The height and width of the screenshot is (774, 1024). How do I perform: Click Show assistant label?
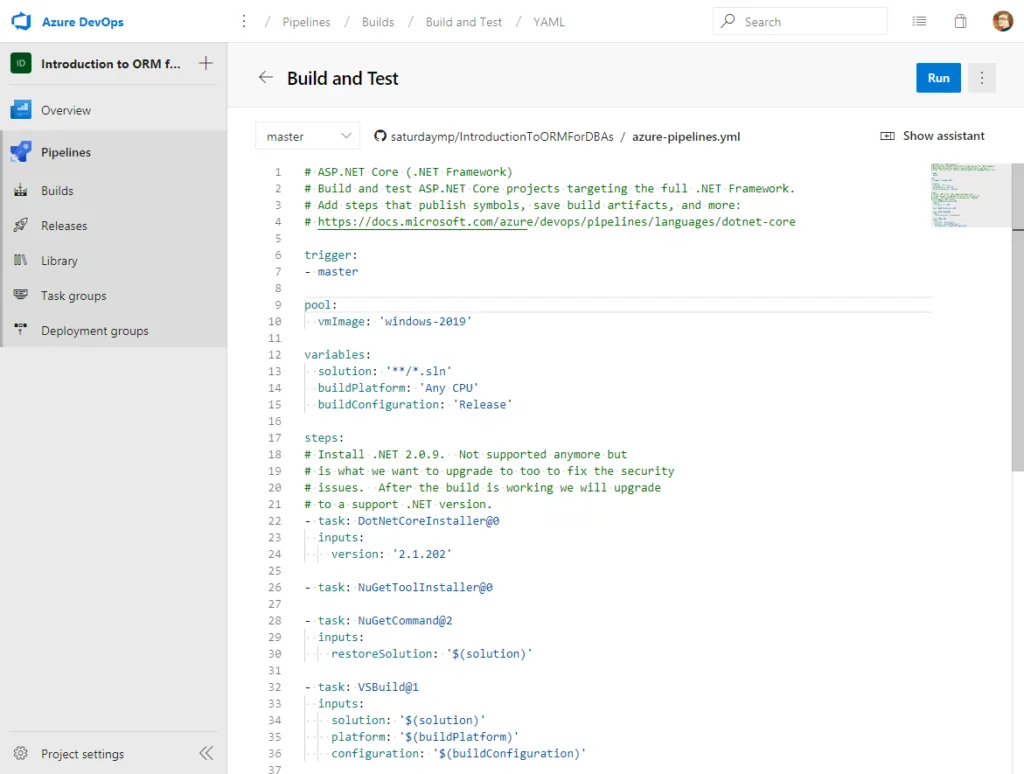point(943,136)
